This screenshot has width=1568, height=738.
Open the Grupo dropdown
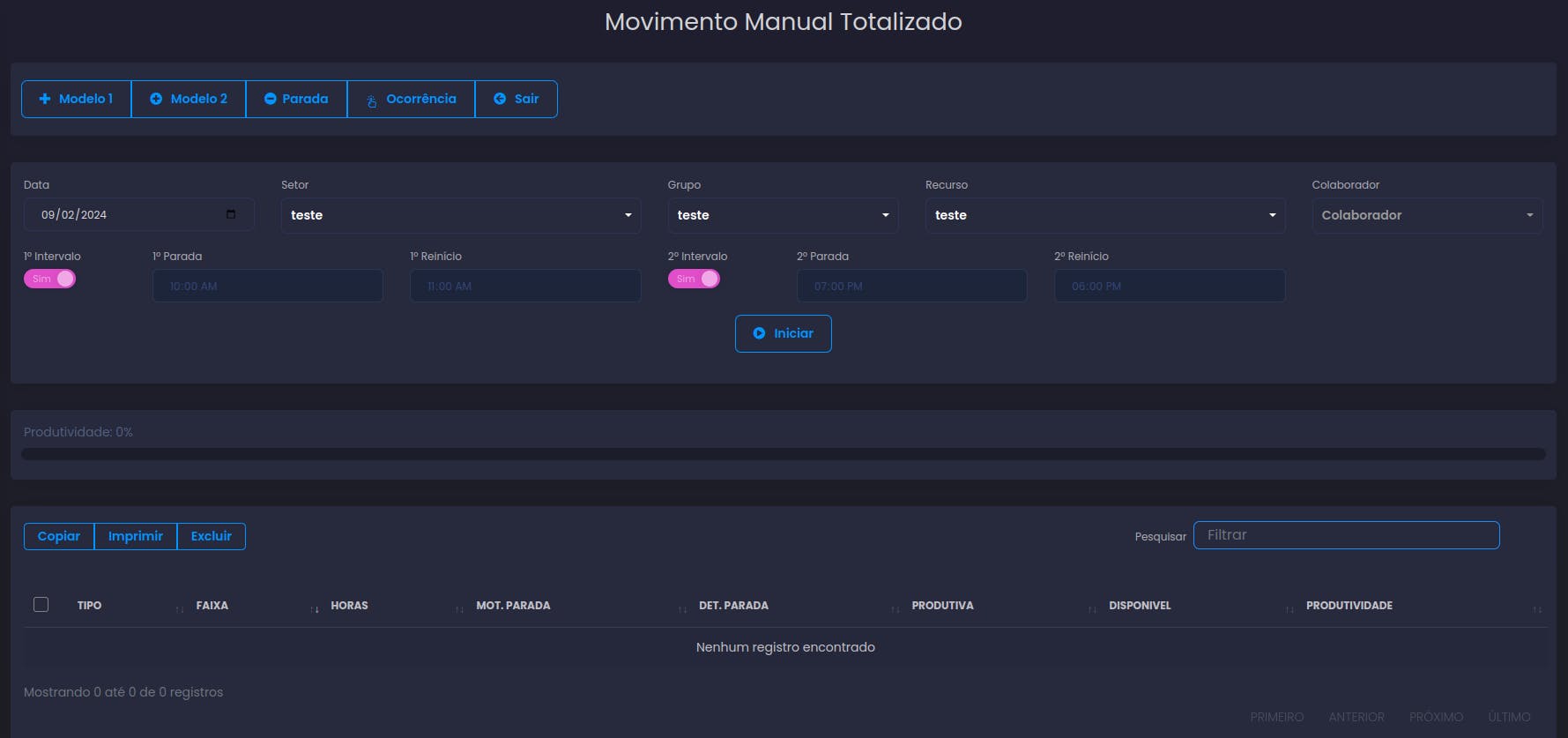[783, 215]
